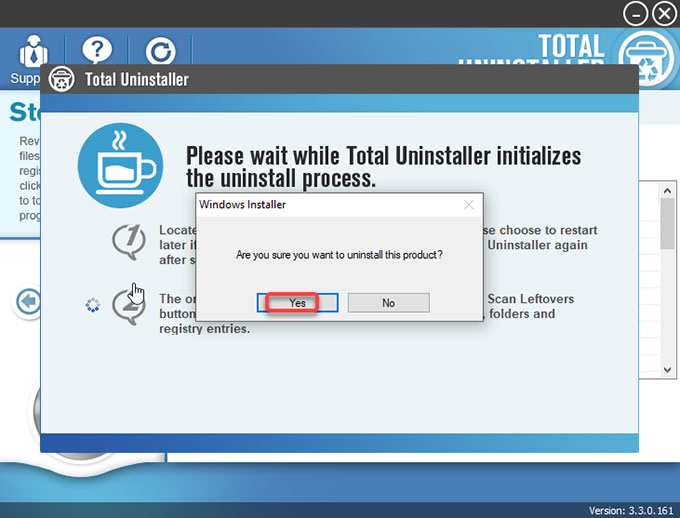Image resolution: width=680 pixels, height=518 pixels.
Task: Click the Refresh circular arrow icon
Action: coord(160,52)
